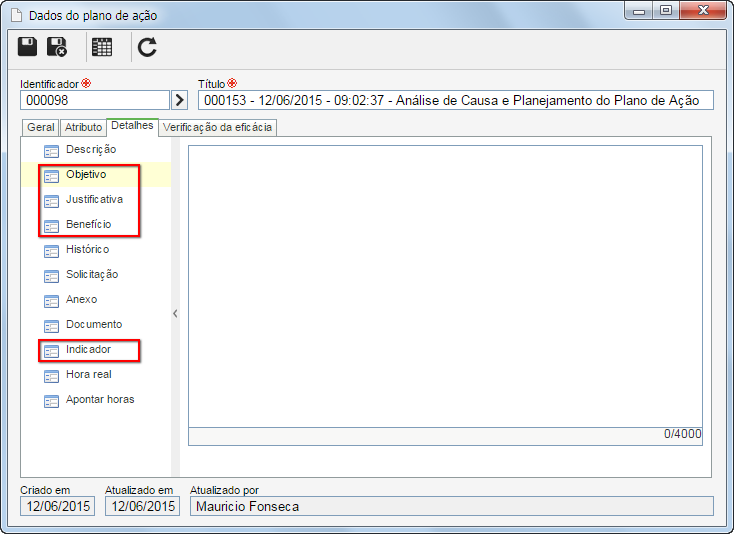The width and height of the screenshot is (734, 534).
Task: Maximize the Dados do plano de ação window
Action: pos(666,10)
